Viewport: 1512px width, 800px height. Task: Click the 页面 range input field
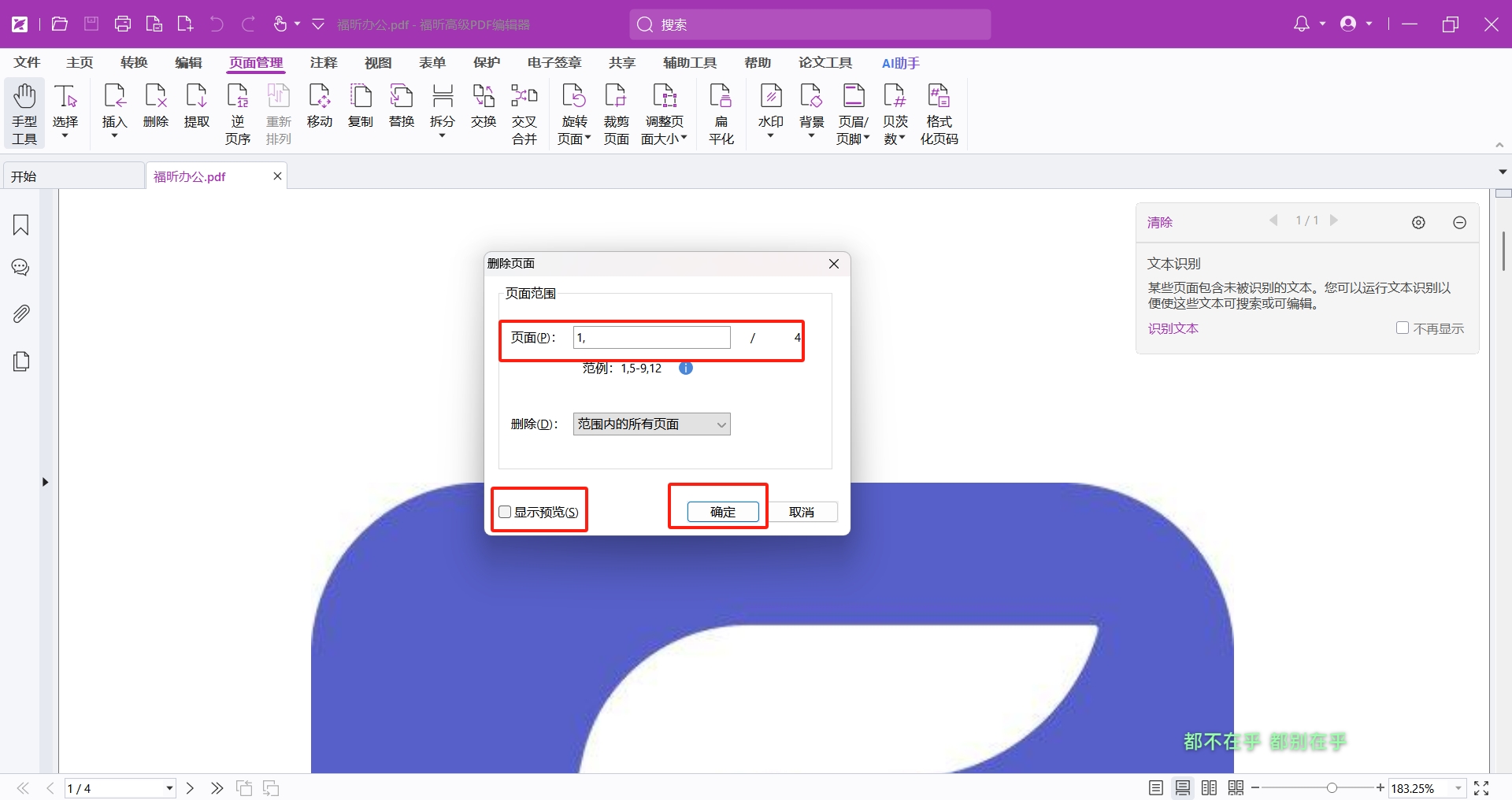[651, 338]
